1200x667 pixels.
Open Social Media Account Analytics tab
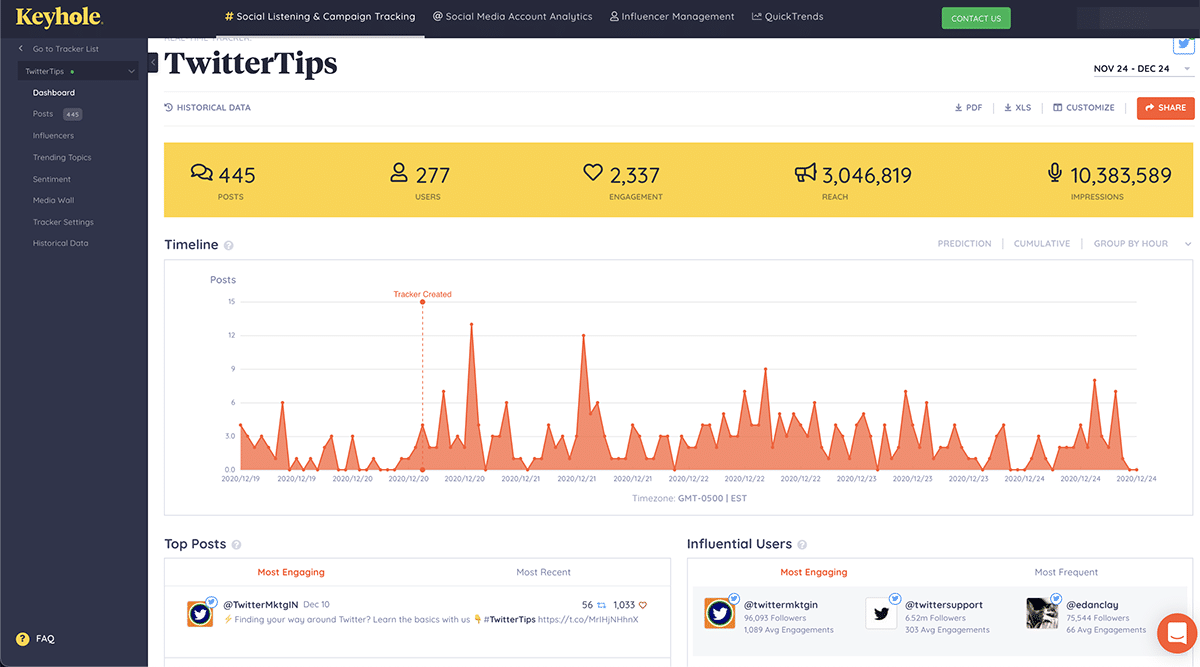coord(512,17)
